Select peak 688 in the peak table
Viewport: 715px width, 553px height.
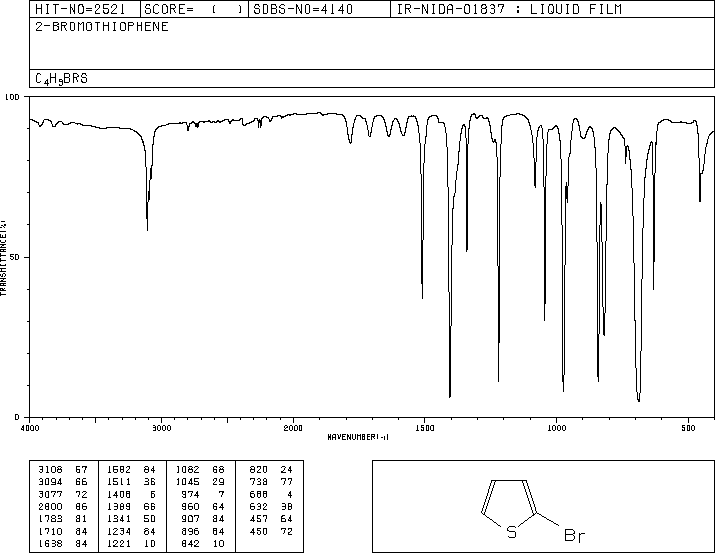pyautogui.click(x=271, y=494)
